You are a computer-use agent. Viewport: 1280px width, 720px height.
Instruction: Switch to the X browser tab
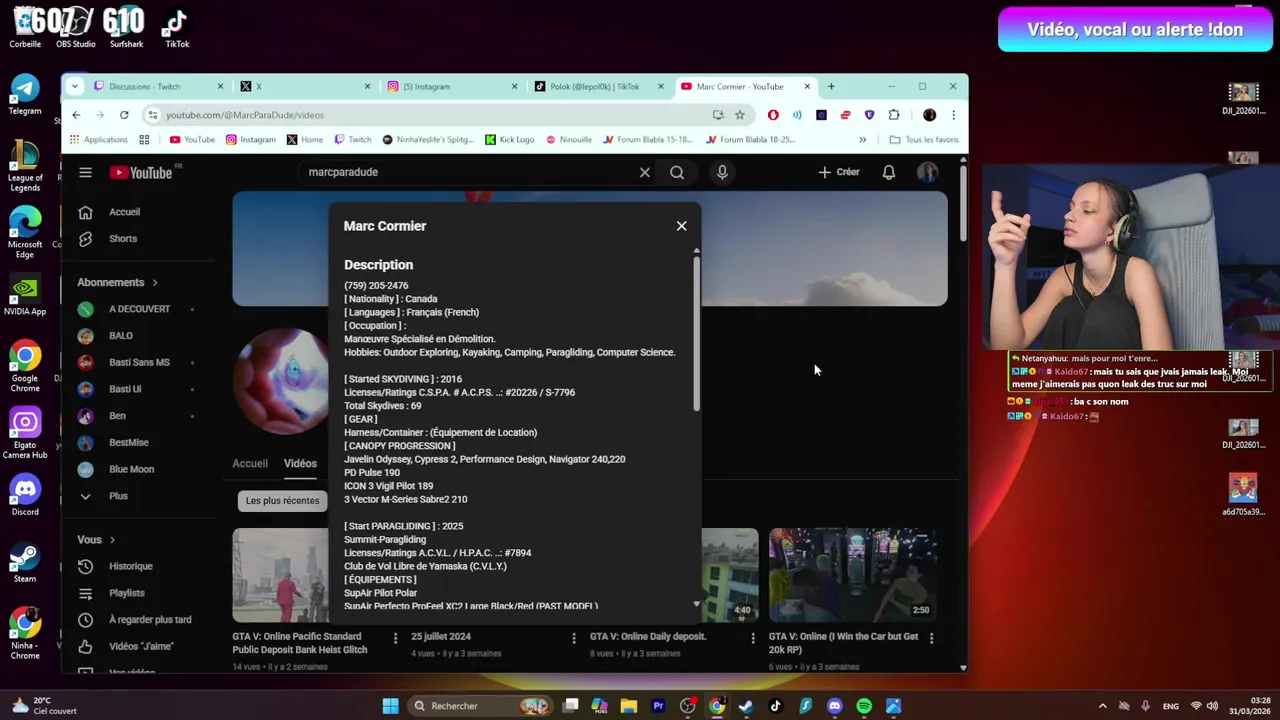(305, 86)
